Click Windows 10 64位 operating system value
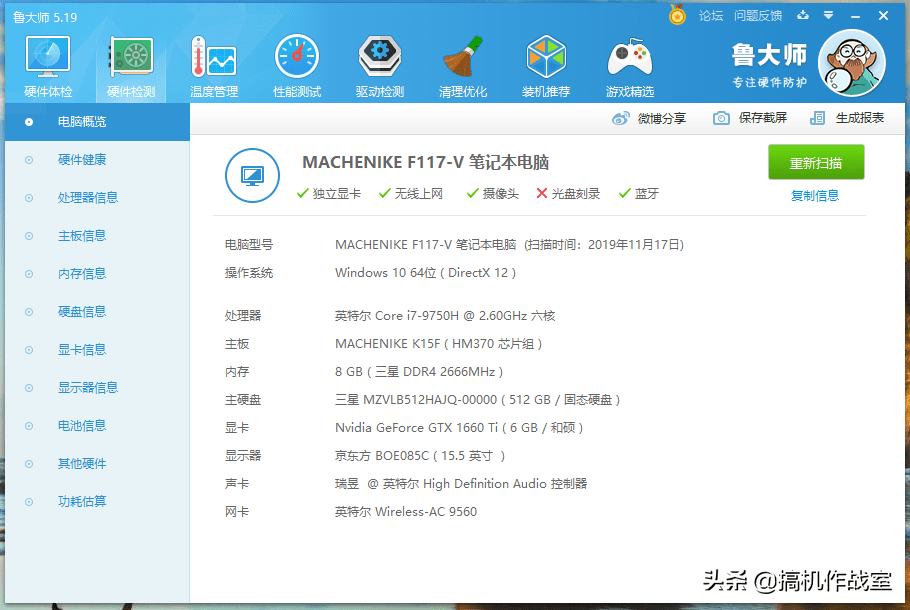 [x=425, y=273]
